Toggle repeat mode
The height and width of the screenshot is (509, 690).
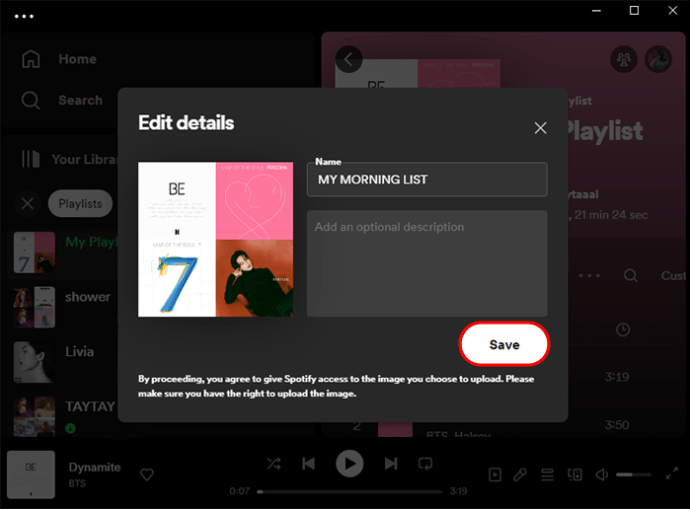pyautogui.click(x=425, y=463)
